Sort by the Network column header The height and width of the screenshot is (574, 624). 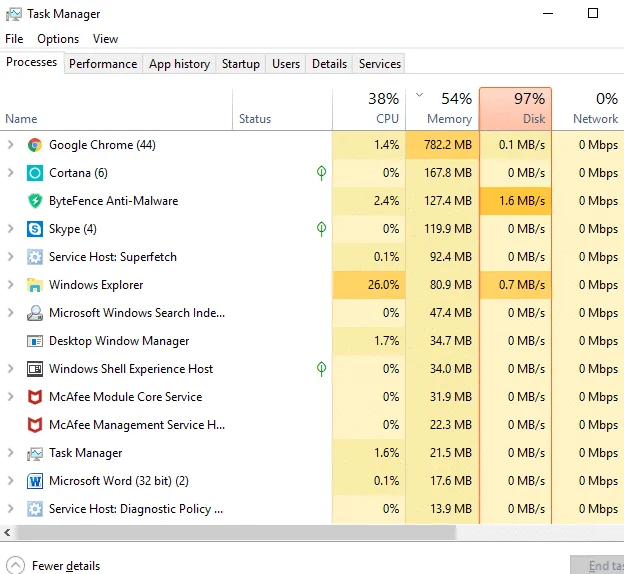click(588, 109)
